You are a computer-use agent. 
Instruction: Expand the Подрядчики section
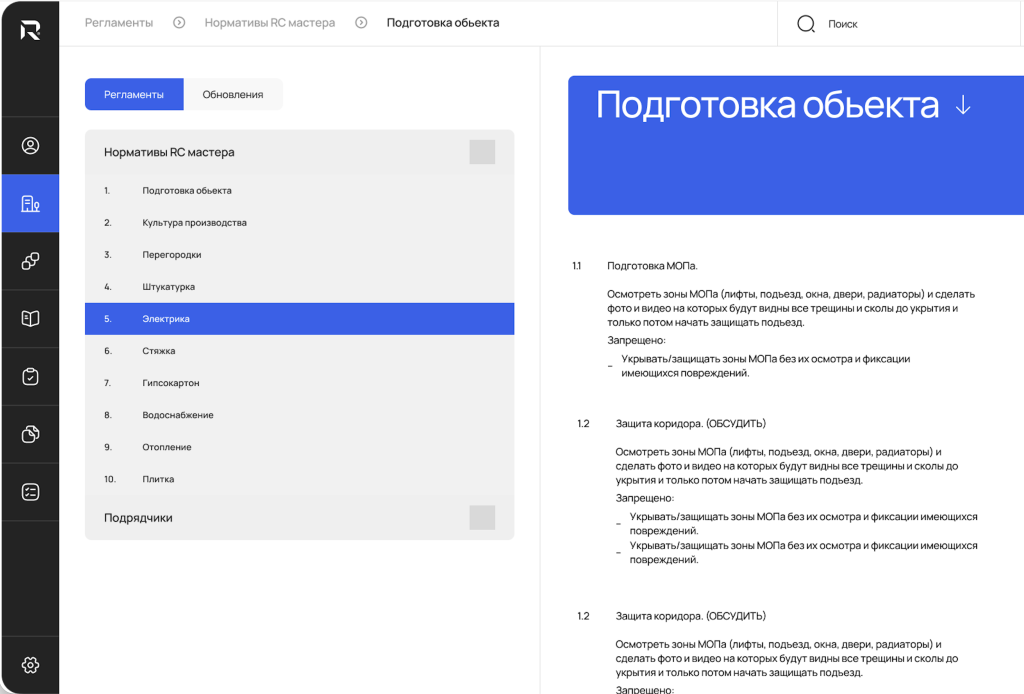tap(482, 517)
